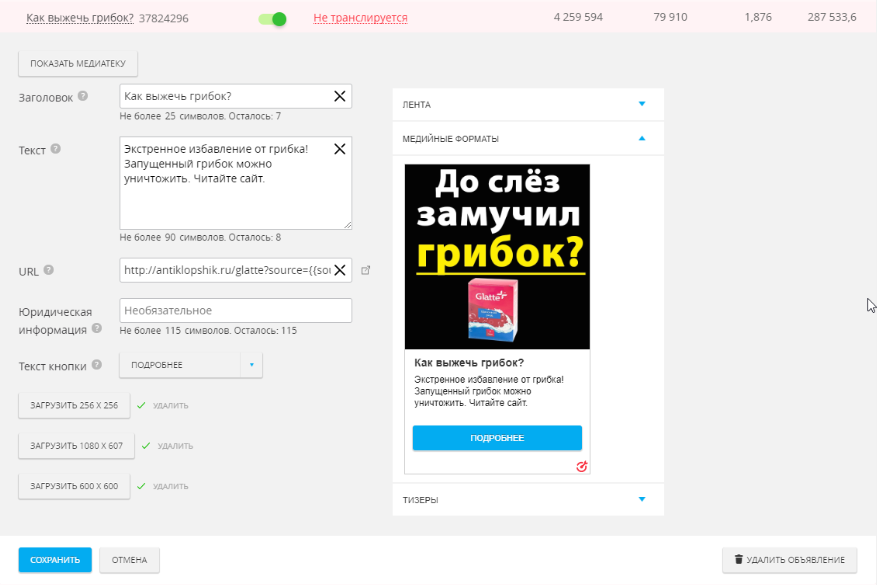Click the impressions value 4 259 594
This screenshot has height=585, width=877.
pyautogui.click(x=578, y=17)
